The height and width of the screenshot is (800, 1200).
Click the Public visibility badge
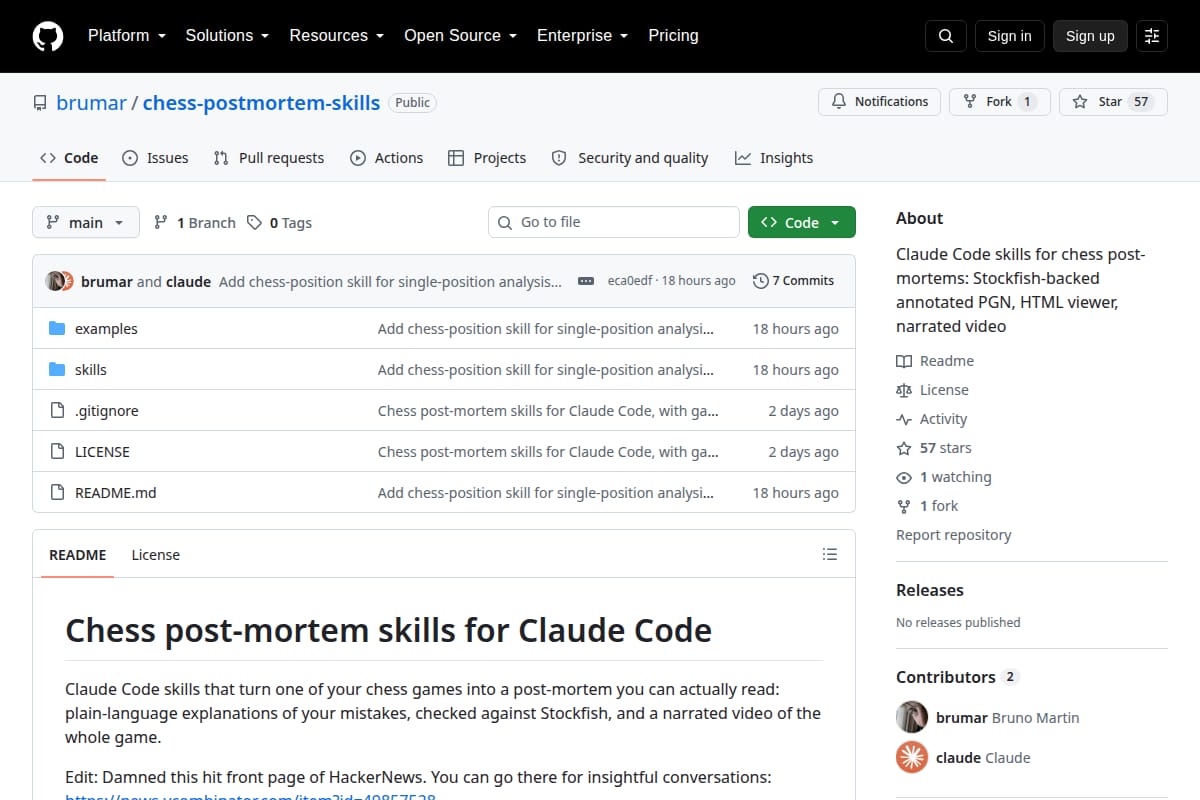412,102
